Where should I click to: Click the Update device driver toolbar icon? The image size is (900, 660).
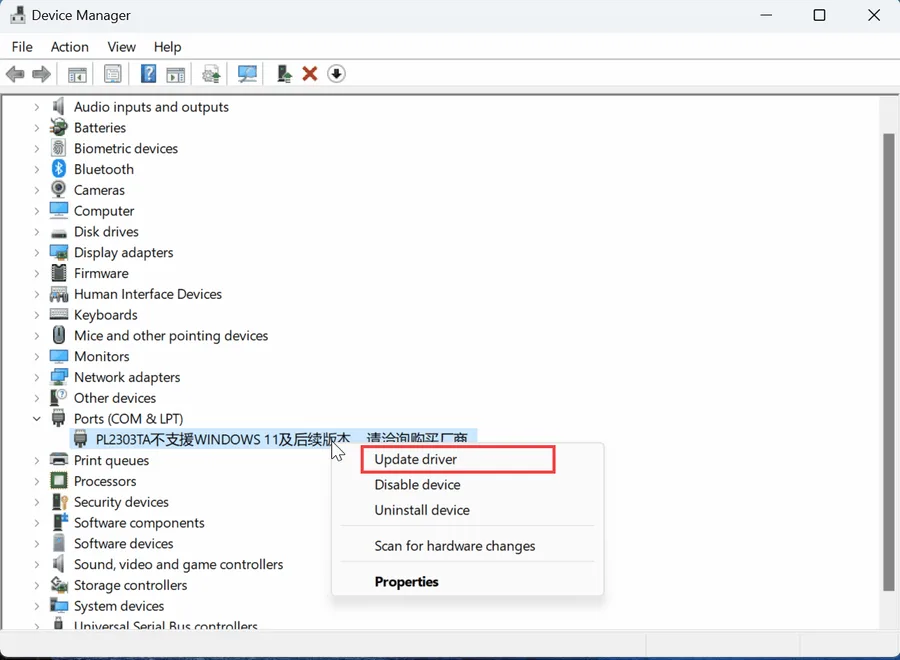pyautogui.click(x=211, y=74)
